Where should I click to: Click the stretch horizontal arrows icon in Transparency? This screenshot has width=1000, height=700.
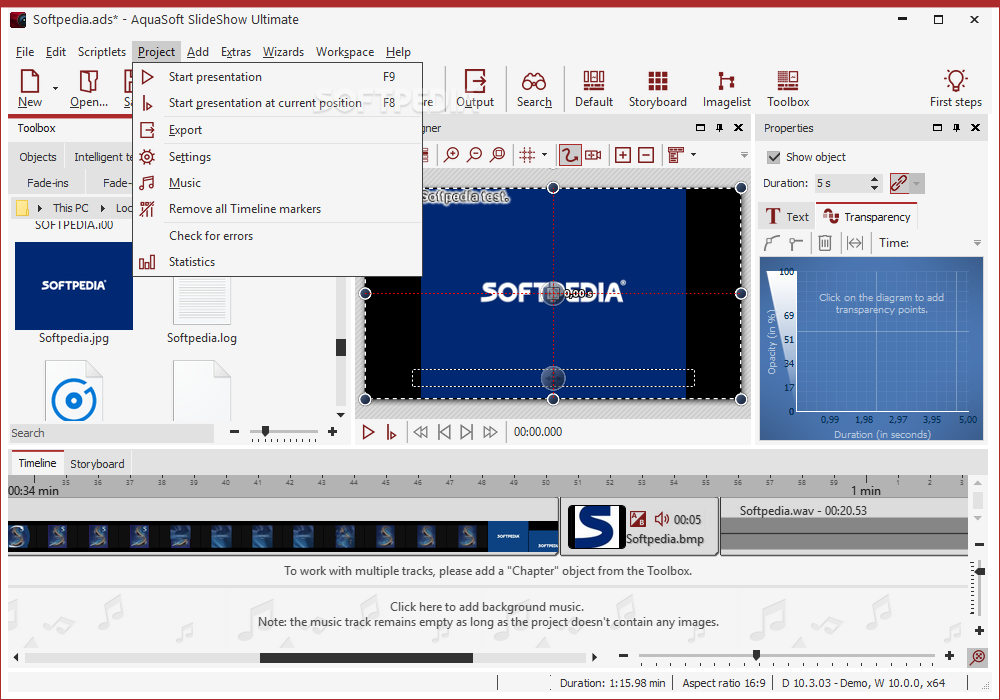[855, 243]
